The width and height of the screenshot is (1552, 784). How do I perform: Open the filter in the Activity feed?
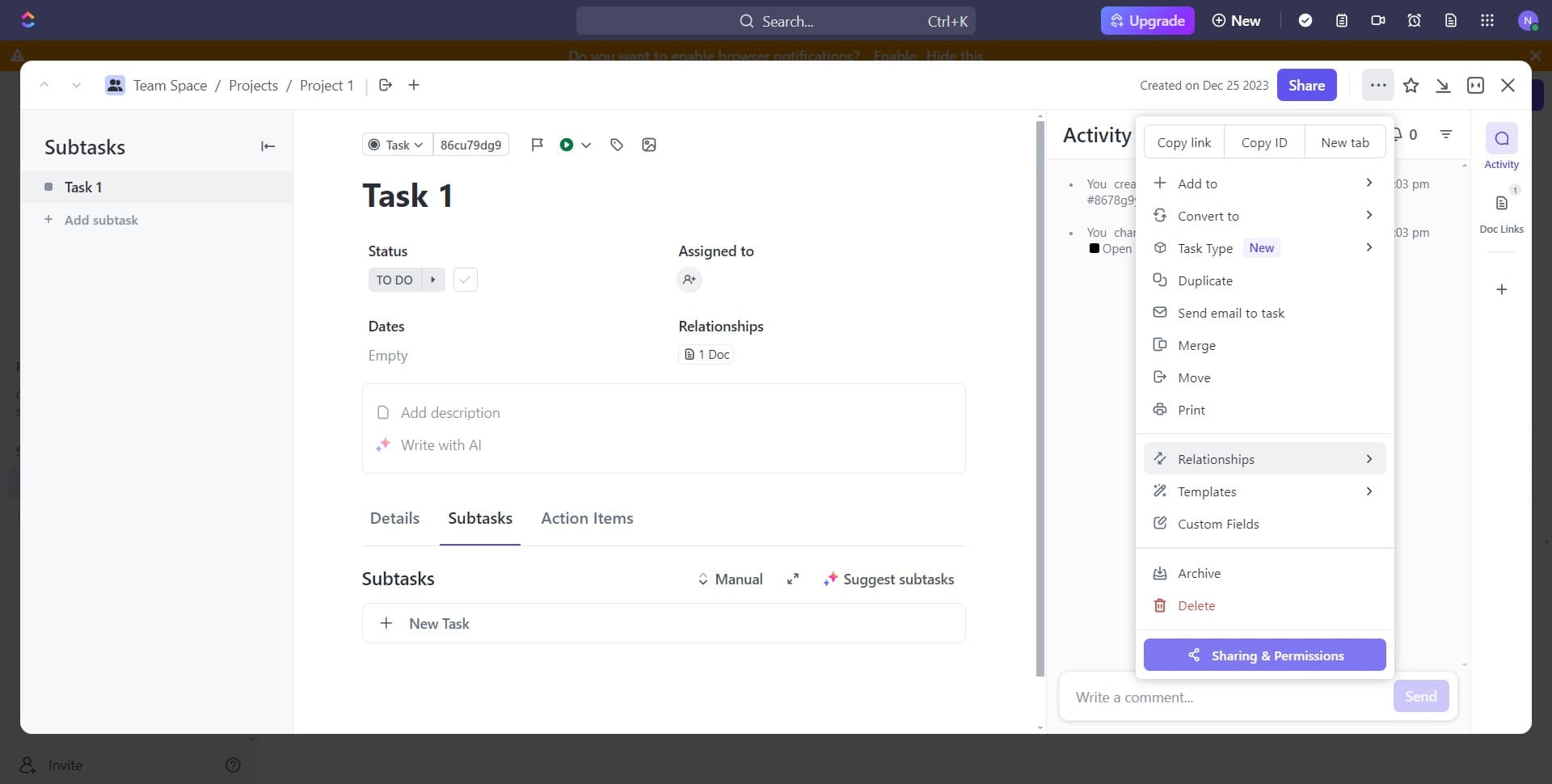tap(1446, 135)
